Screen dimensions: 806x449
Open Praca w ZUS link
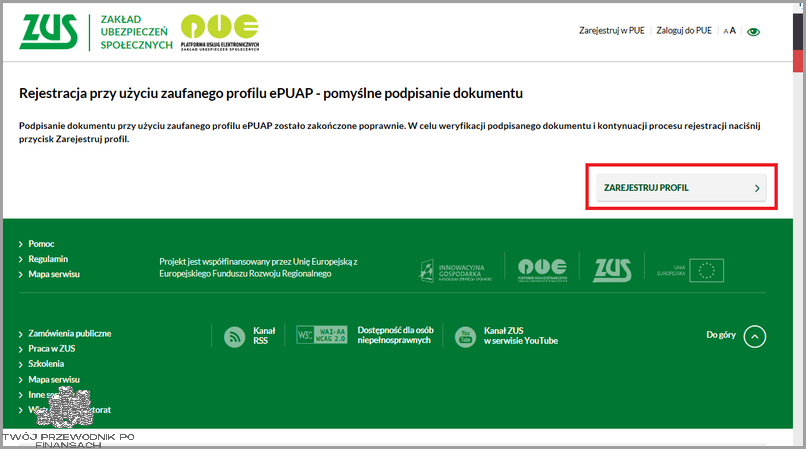[51, 348]
